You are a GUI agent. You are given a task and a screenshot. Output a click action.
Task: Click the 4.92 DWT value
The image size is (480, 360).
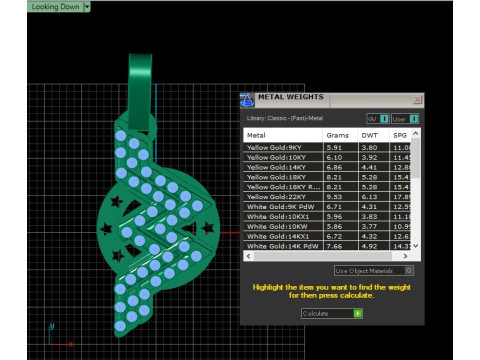pos(369,246)
